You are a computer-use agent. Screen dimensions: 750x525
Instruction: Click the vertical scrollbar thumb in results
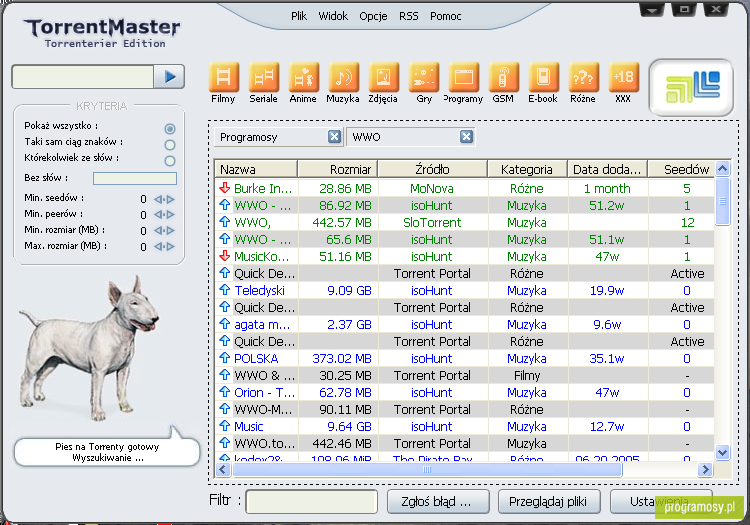[722, 201]
